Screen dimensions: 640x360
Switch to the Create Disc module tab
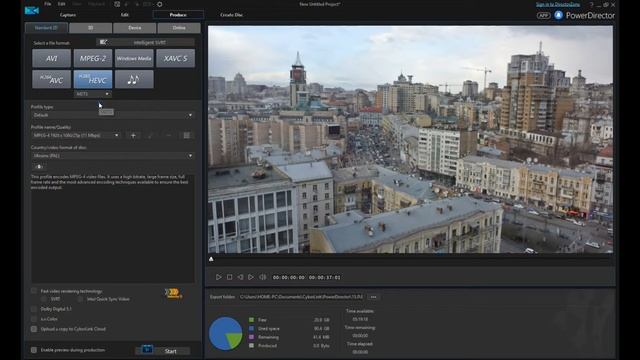(231, 15)
